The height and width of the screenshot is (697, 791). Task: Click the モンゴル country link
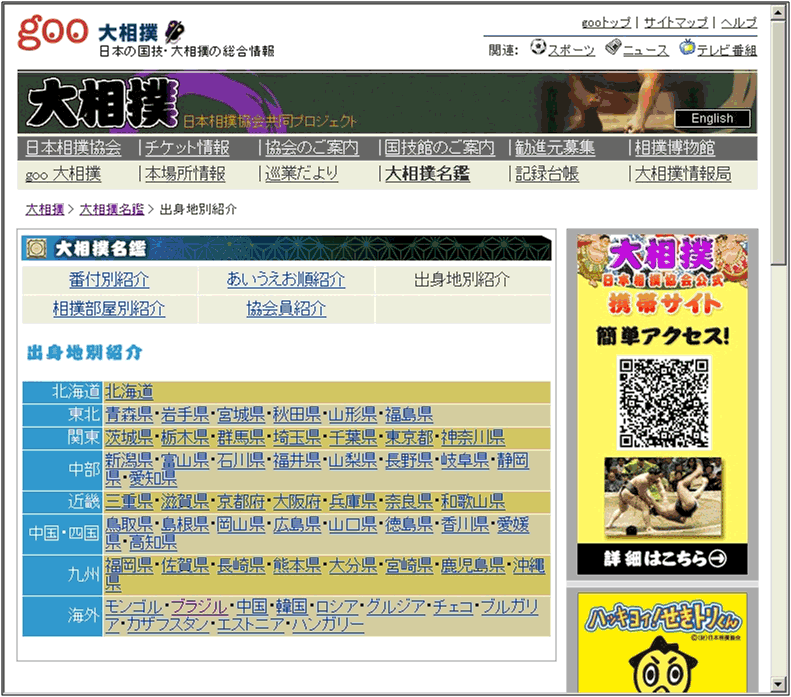(x=133, y=607)
